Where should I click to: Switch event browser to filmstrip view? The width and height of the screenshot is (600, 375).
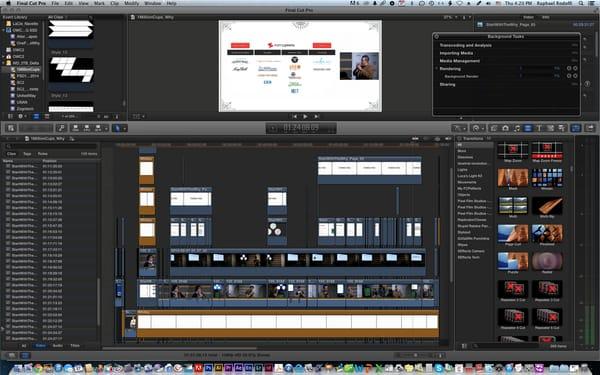36,116
